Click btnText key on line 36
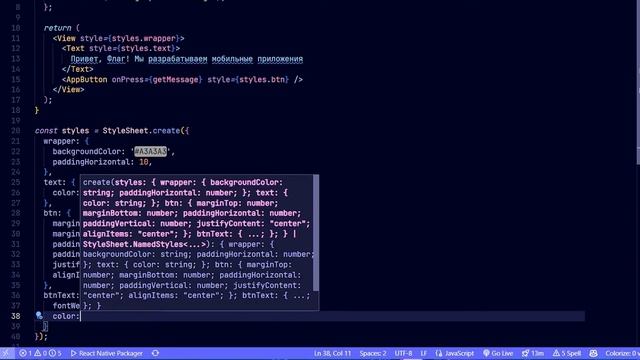Image resolution: width=640 pixels, height=360 pixels. pos(59,295)
